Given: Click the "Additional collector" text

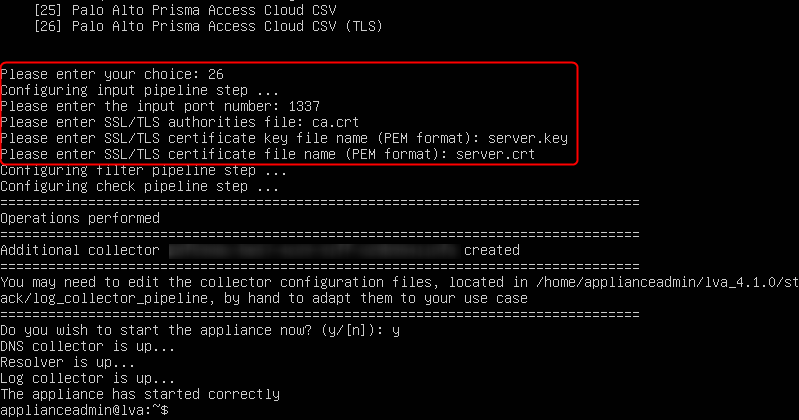Looking at the screenshot, I should tap(80, 249).
